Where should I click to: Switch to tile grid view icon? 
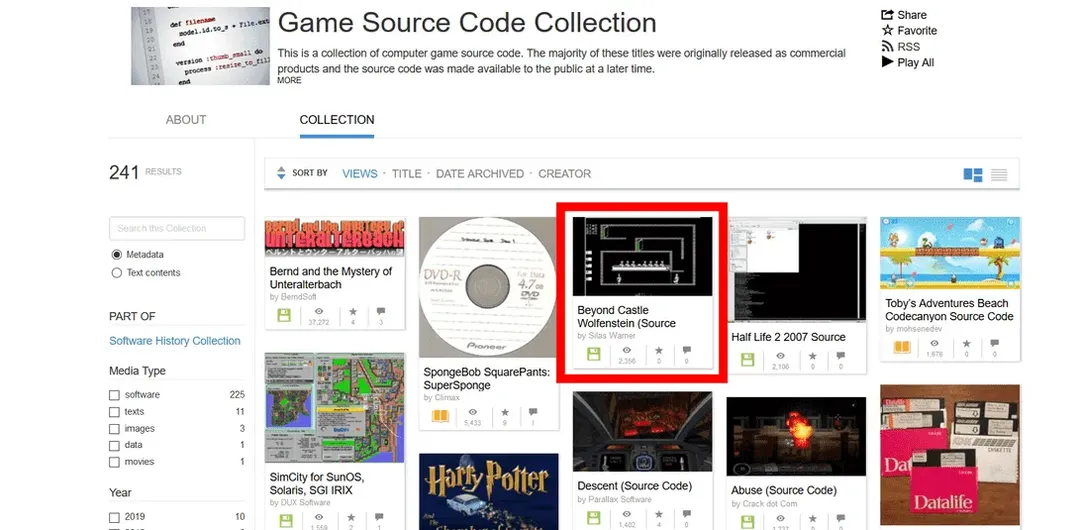click(x=972, y=175)
